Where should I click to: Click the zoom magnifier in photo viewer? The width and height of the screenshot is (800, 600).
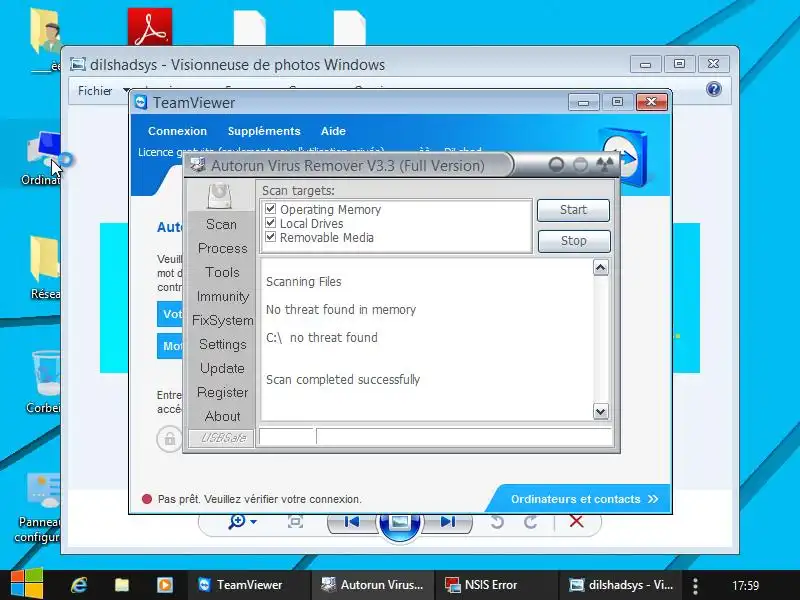237,521
